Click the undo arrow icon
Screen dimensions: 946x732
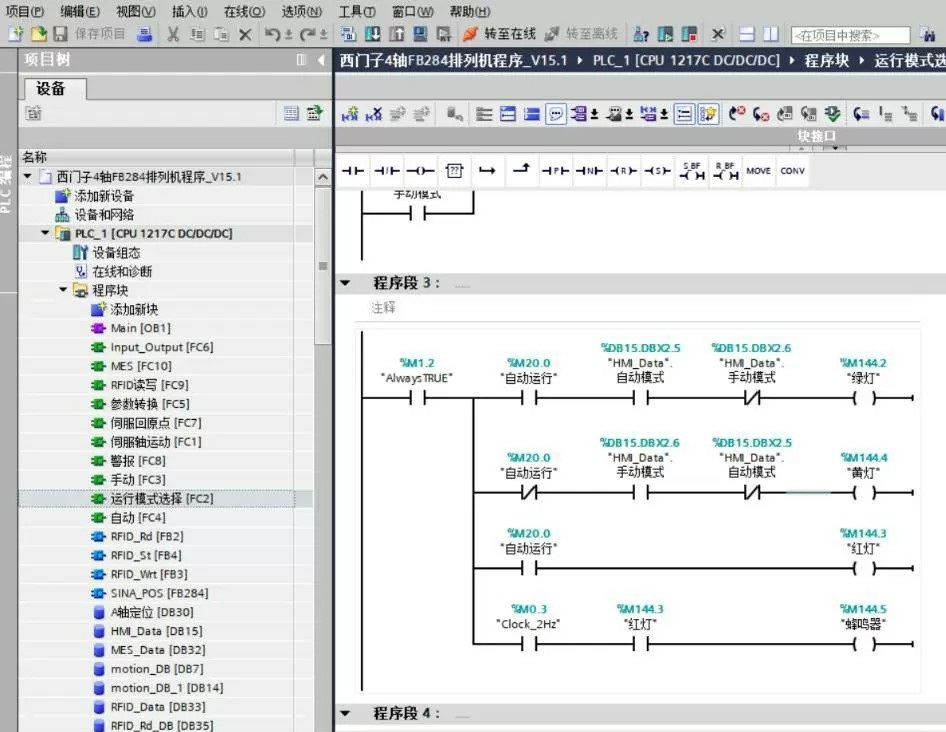pos(272,34)
